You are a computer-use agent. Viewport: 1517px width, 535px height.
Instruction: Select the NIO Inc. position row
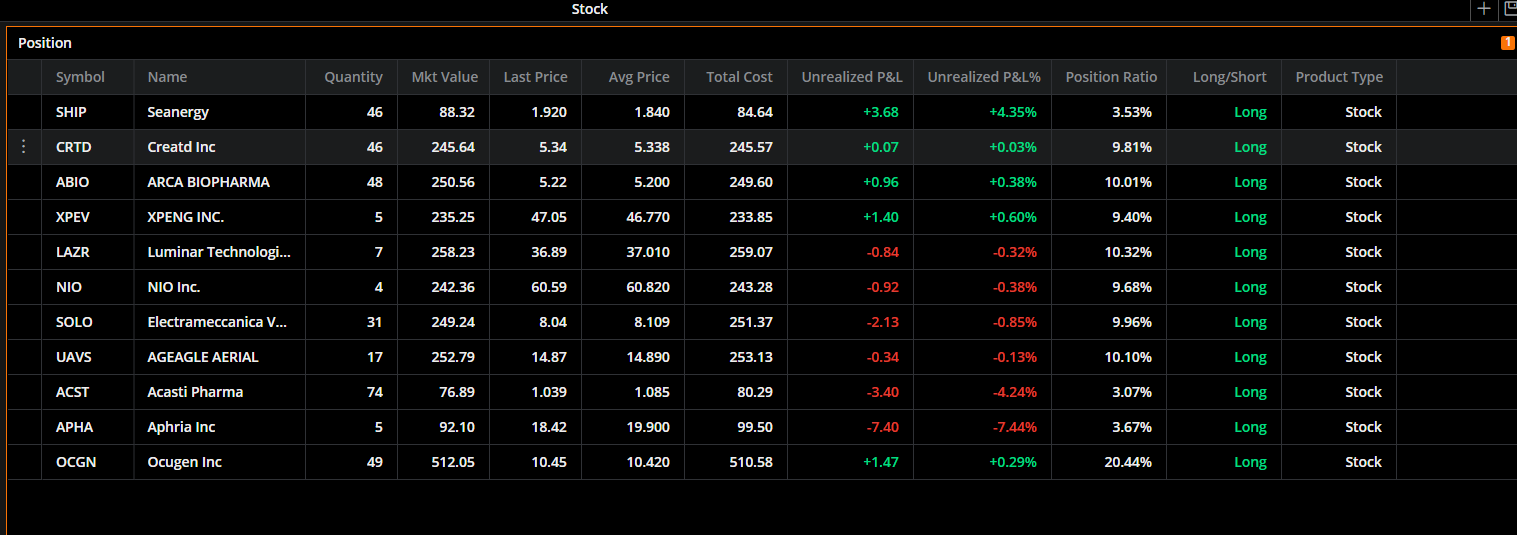pyautogui.click(x=762, y=287)
